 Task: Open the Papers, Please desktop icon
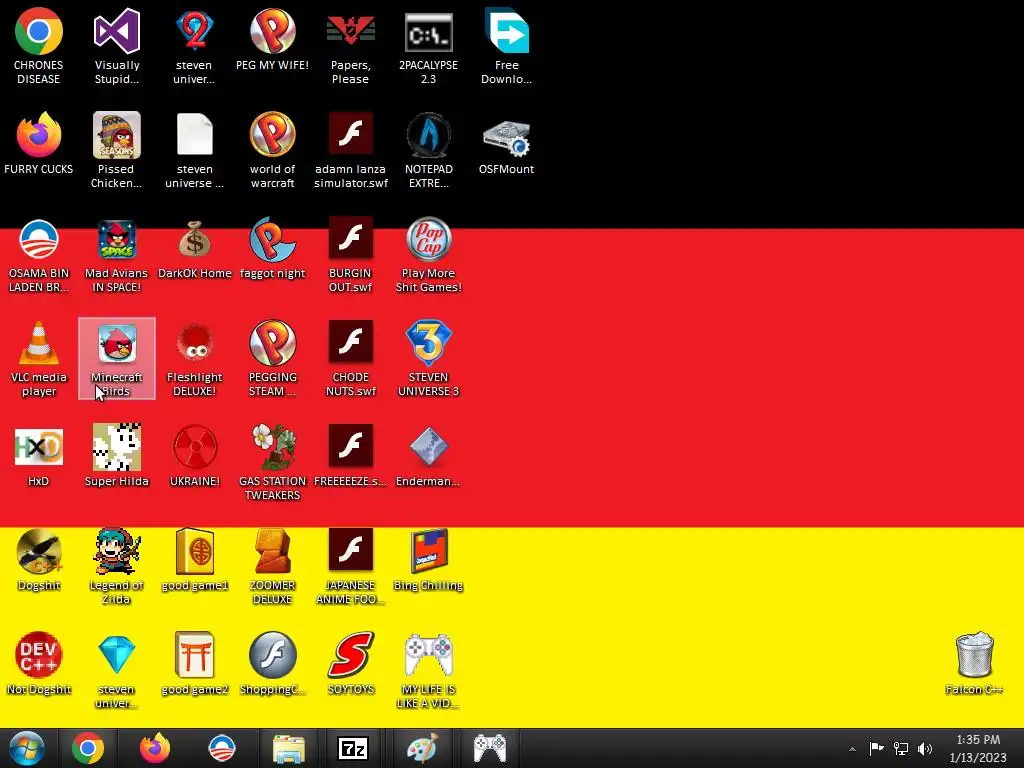351,31
